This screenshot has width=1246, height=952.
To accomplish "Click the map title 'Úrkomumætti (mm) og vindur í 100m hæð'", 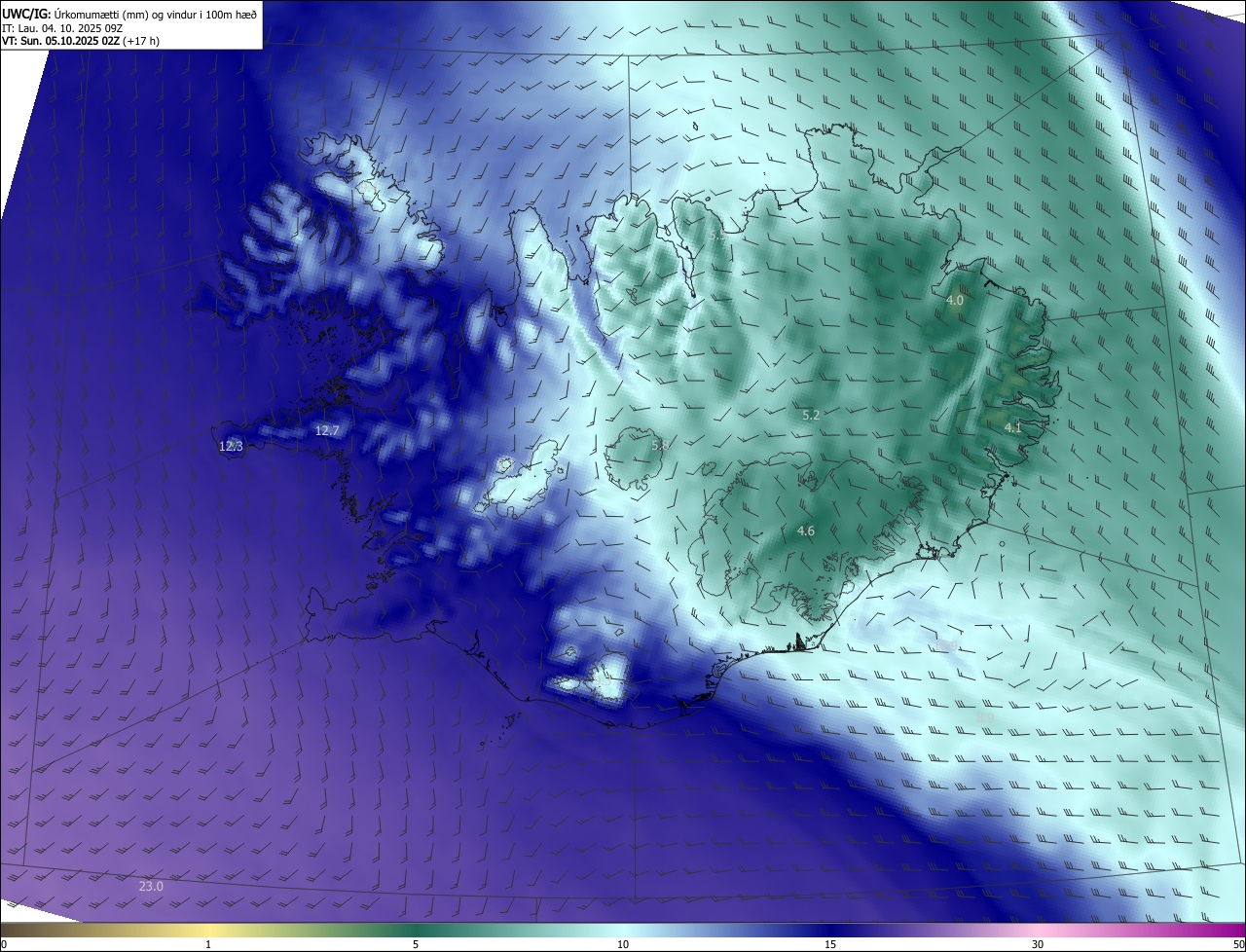I will (x=156, y=13).
